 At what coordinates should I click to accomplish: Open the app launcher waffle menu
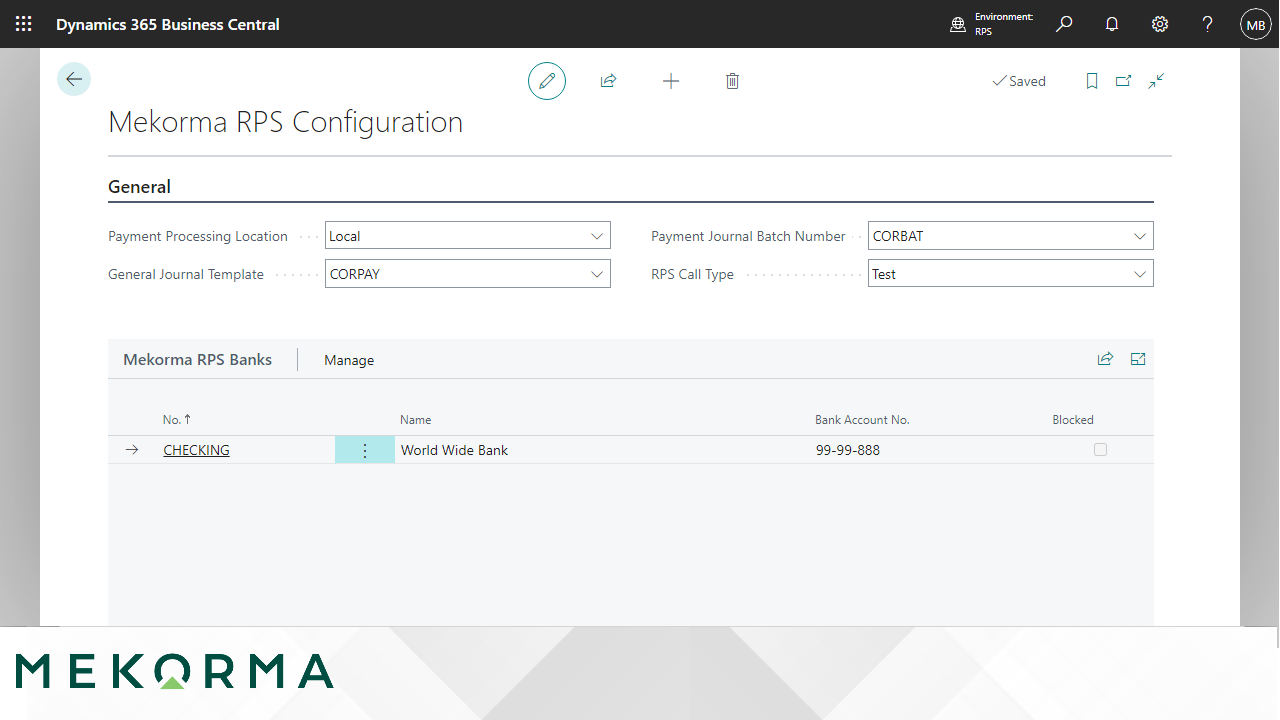23,24
